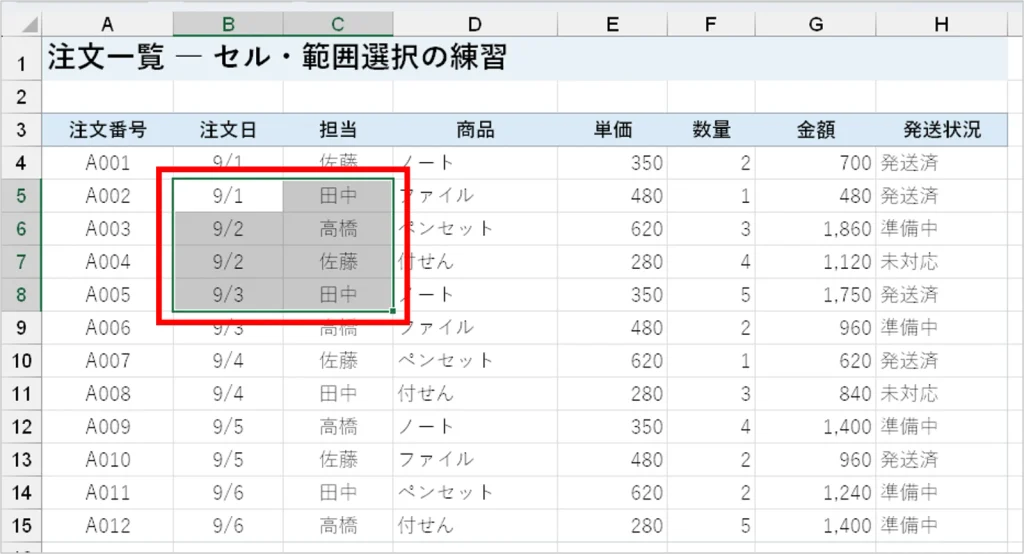
Task: Click cell A003
Action: click(x=108, y=229)
